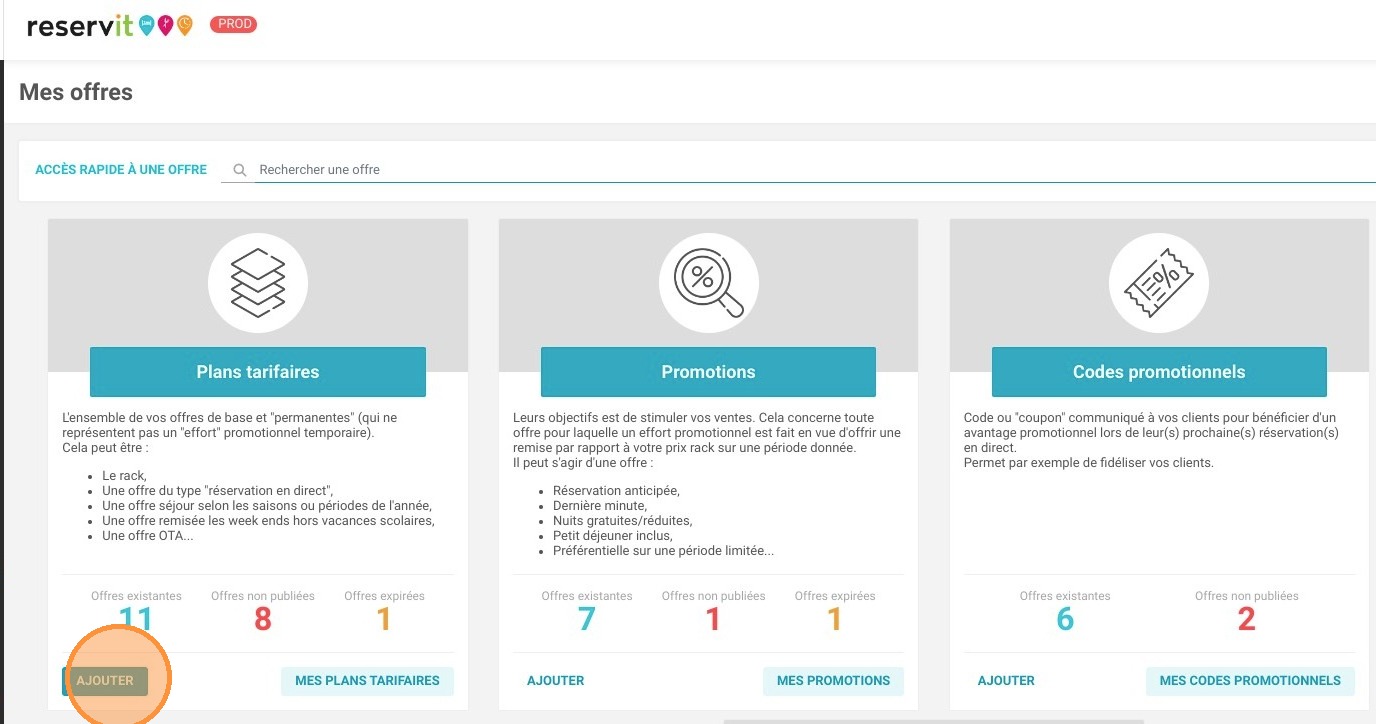Click 'Permet par exemple de fidéliser vos clients.' text
This screenshot has height=724, width=1376.
(1089, 463)
